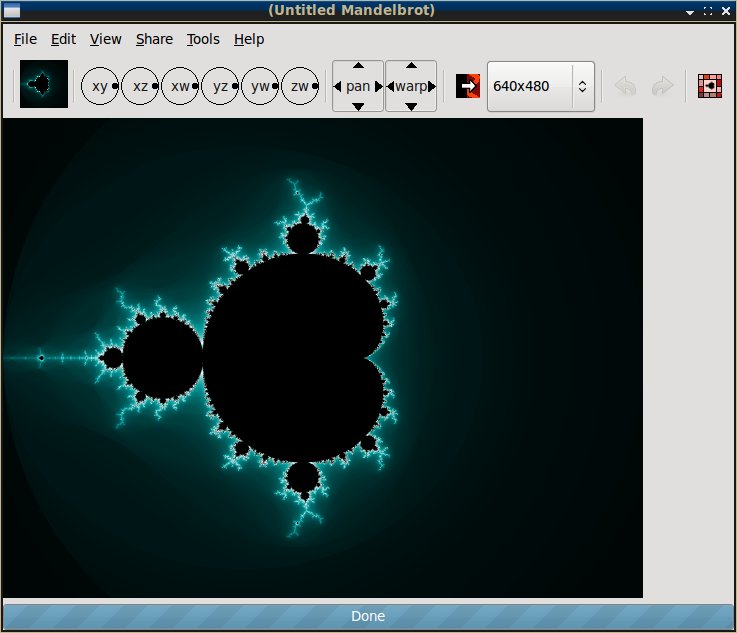Open the View menu
The width and height of the screenshot is (737, 633).
[x=106, y=39]
